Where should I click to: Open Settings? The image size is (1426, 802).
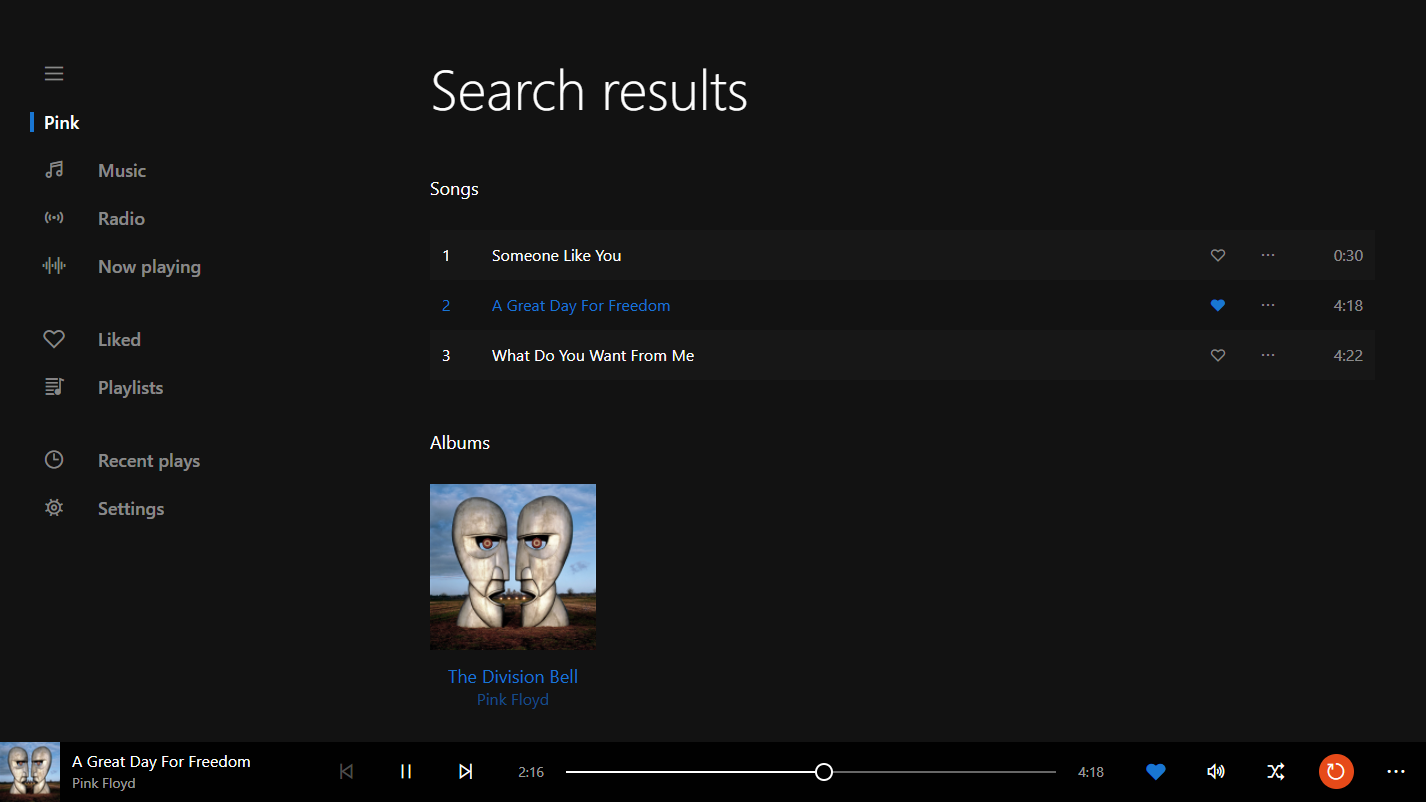130,508
